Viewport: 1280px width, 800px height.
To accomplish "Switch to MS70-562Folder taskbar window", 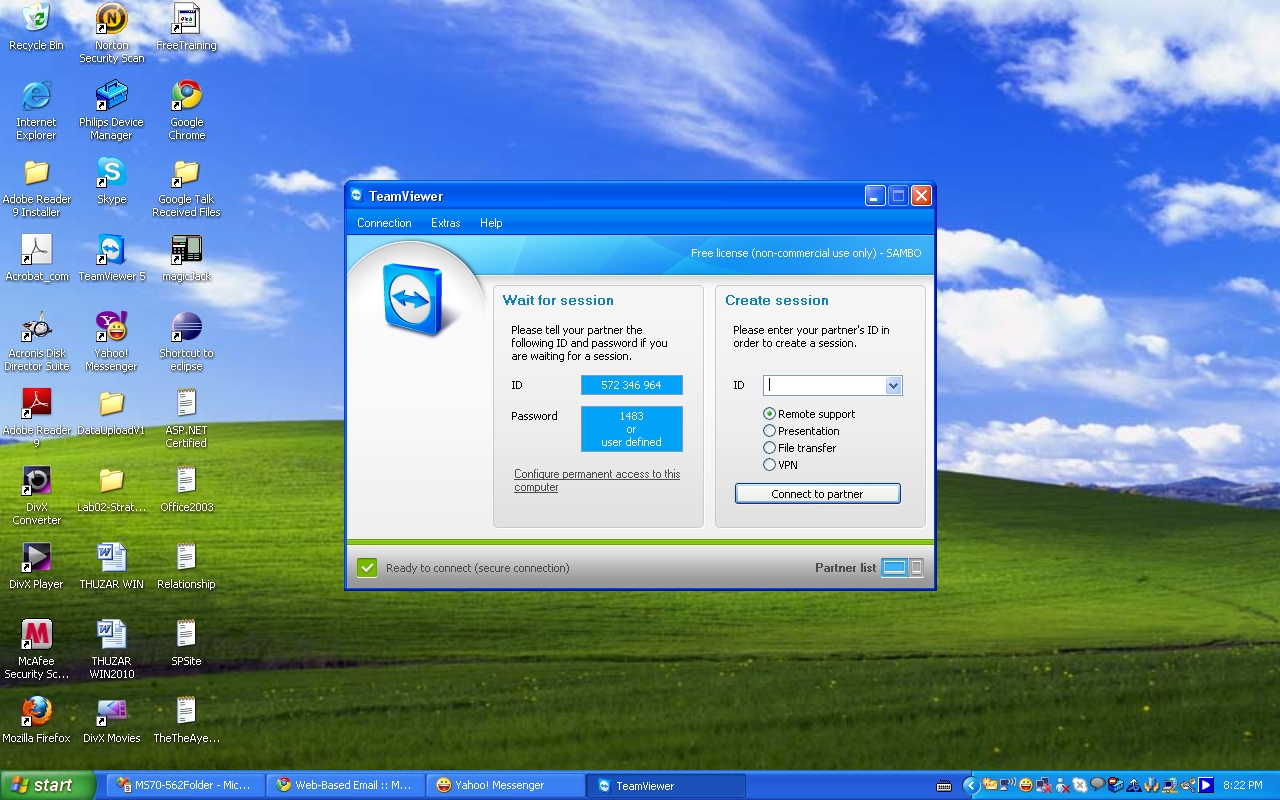I will 186,786.
